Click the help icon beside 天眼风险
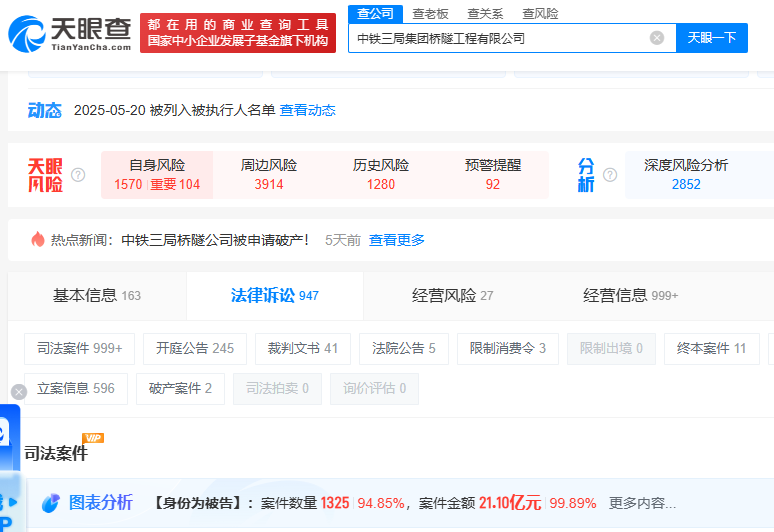The height and width of the screenshot is (532, 774). [78, 175]
